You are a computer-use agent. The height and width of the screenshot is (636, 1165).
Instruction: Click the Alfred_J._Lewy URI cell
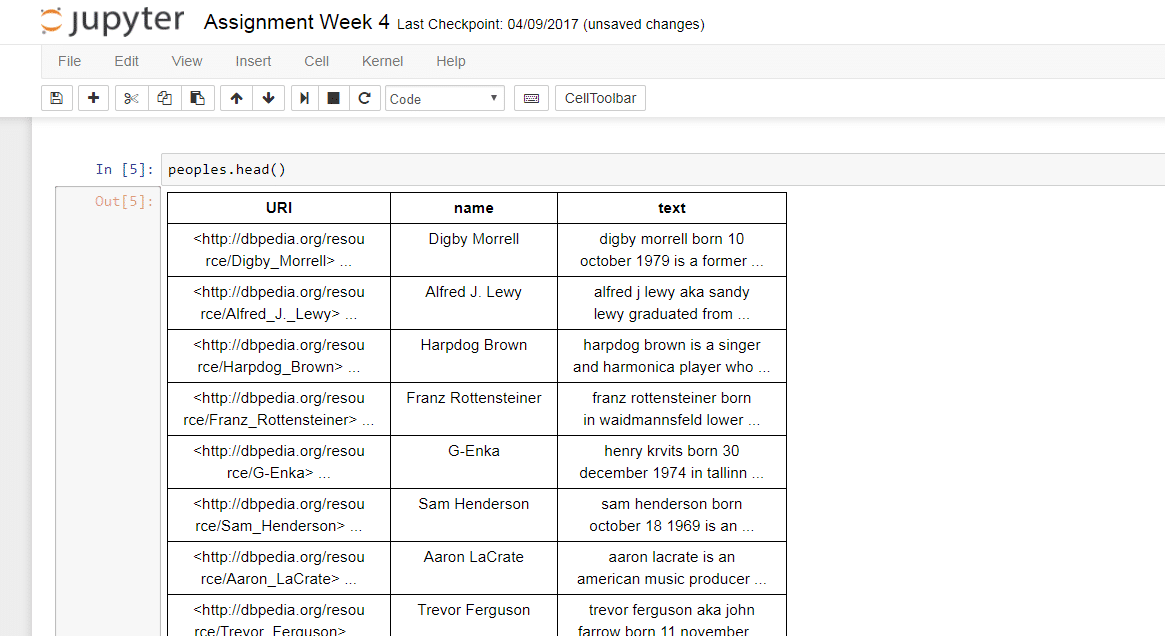(x=279, y=302)
